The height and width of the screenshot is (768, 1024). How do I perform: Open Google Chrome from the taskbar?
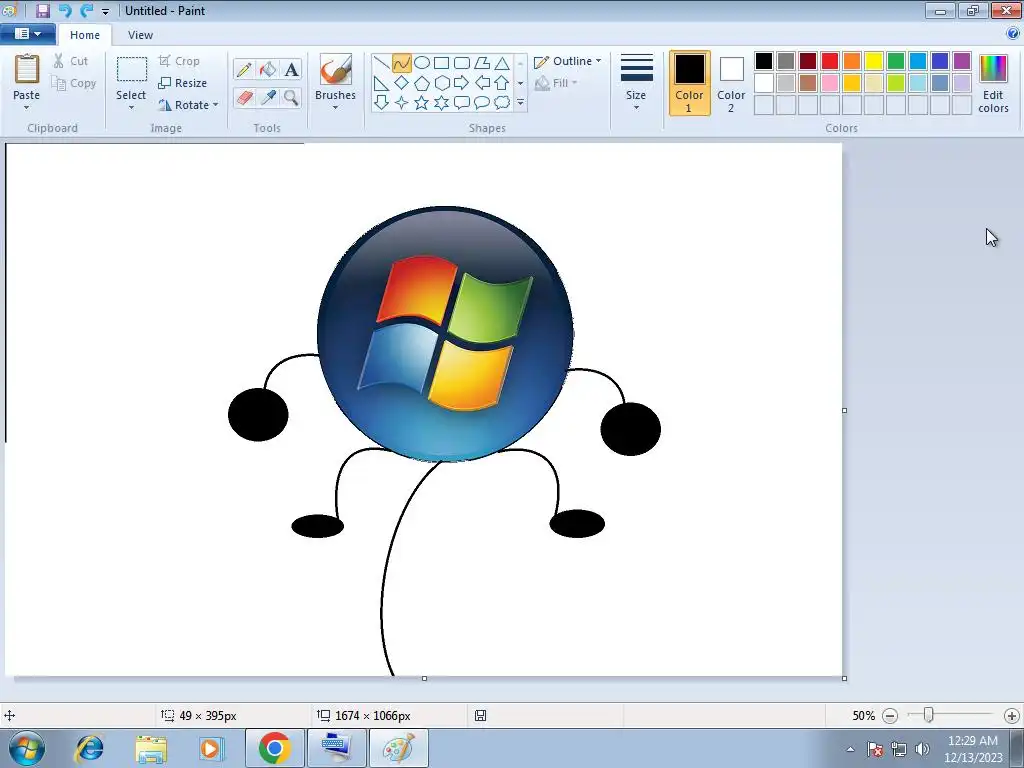click(274, 748)
